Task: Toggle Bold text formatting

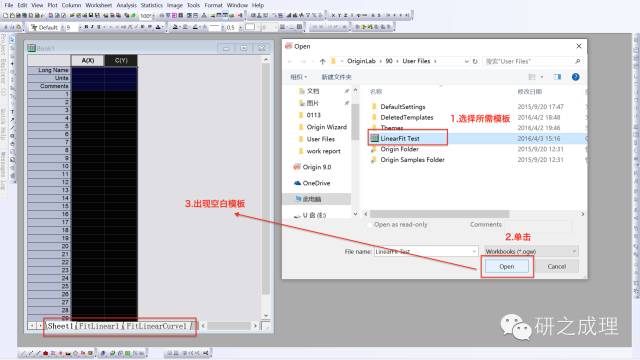Action: [x=86, y=27]
